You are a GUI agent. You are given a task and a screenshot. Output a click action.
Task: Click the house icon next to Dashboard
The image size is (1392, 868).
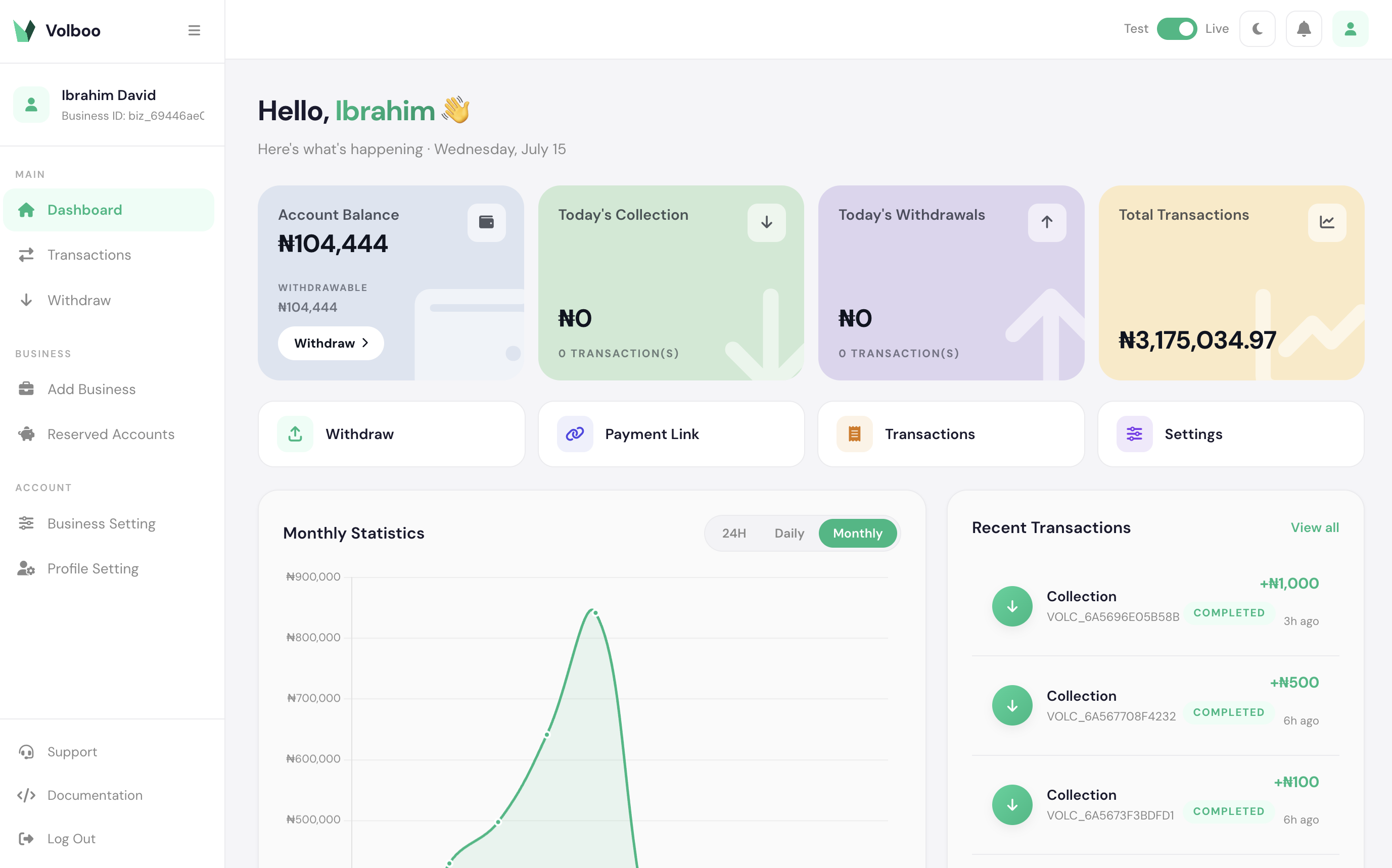(x=26, y=210)
